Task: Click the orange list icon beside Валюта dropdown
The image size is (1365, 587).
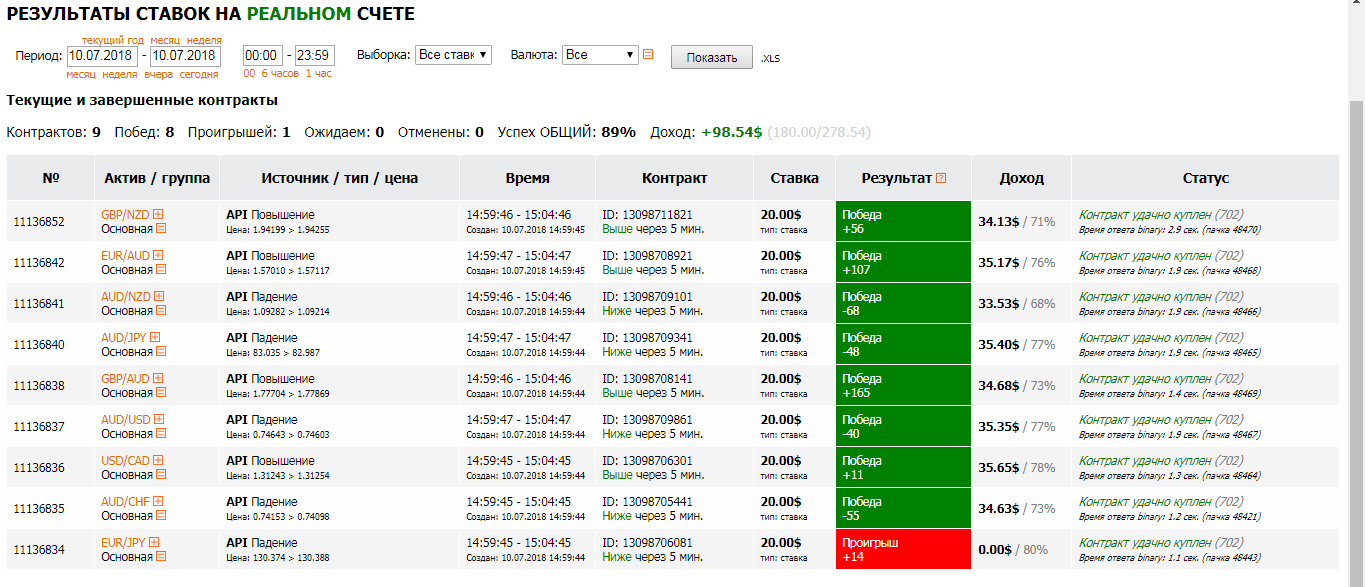Action: [x=648, y=55]
